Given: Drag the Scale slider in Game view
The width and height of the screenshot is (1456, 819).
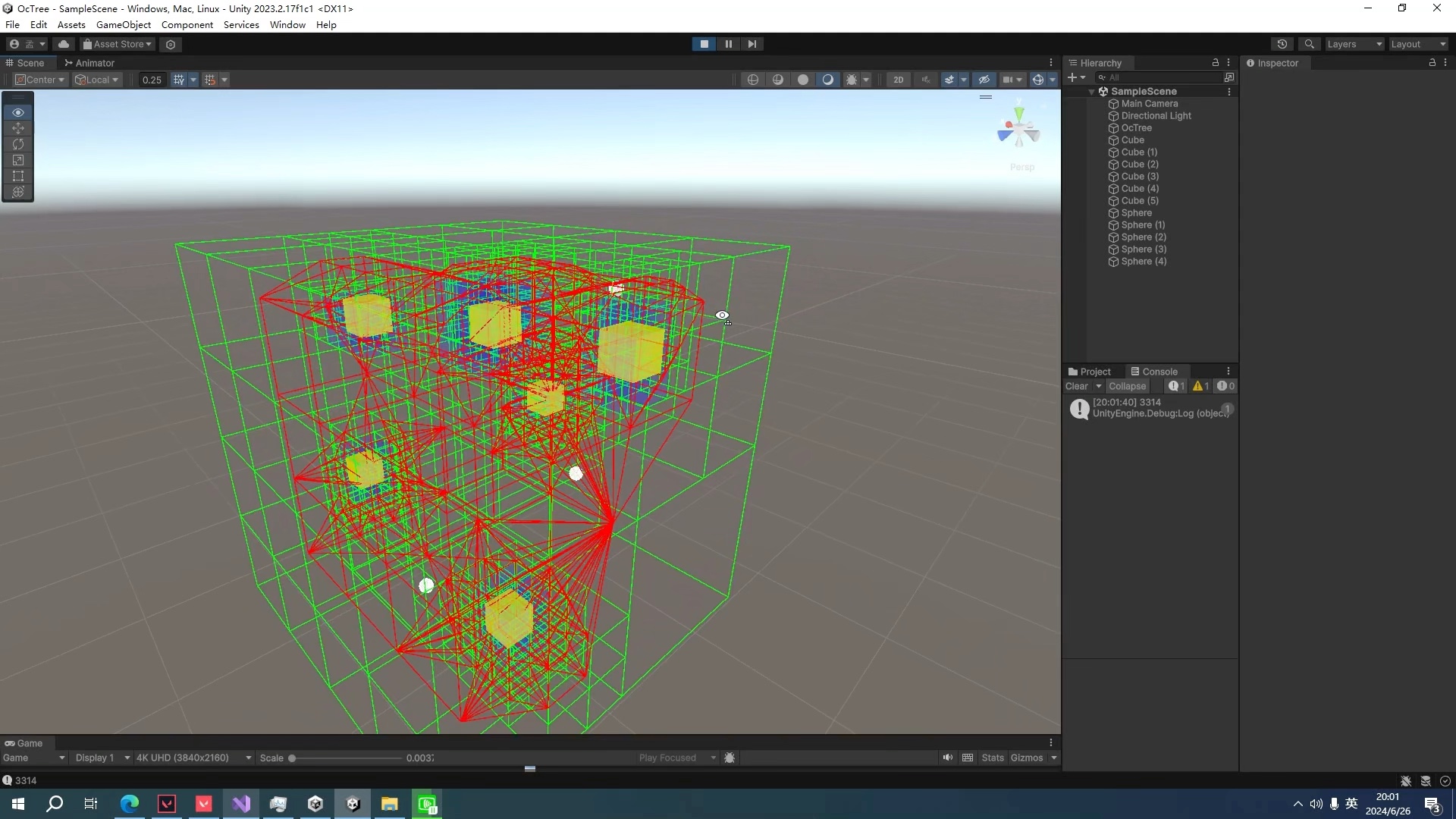Looking at the screenshot, I should click(x=291, y=758).
